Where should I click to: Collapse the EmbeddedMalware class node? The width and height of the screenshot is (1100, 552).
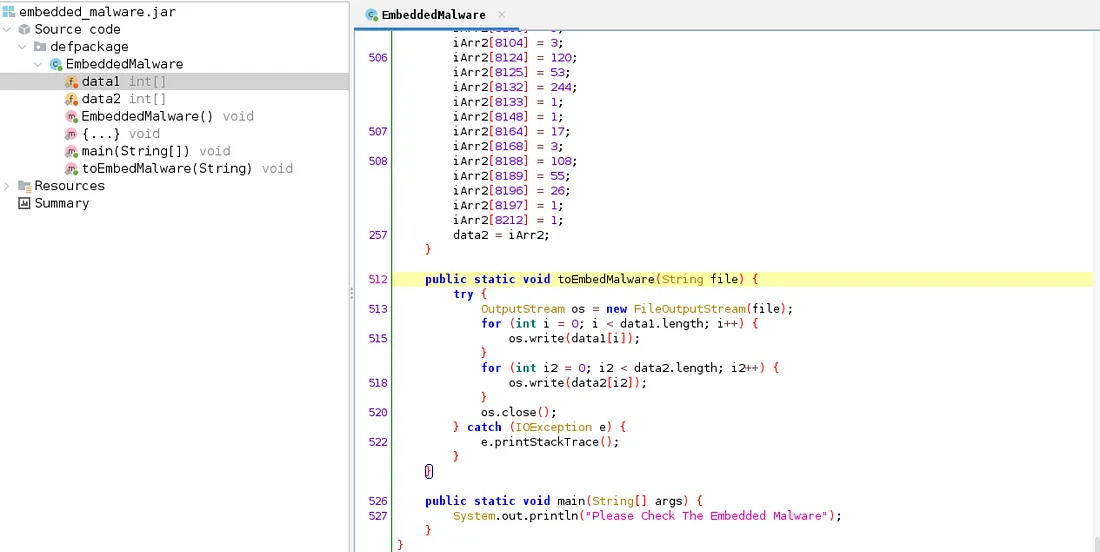point(39,65)
